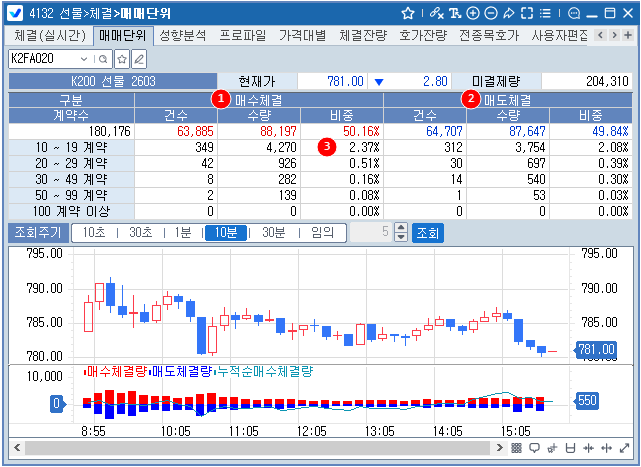Click the zoom-out minus icon in the title bar

pos(490,13)
